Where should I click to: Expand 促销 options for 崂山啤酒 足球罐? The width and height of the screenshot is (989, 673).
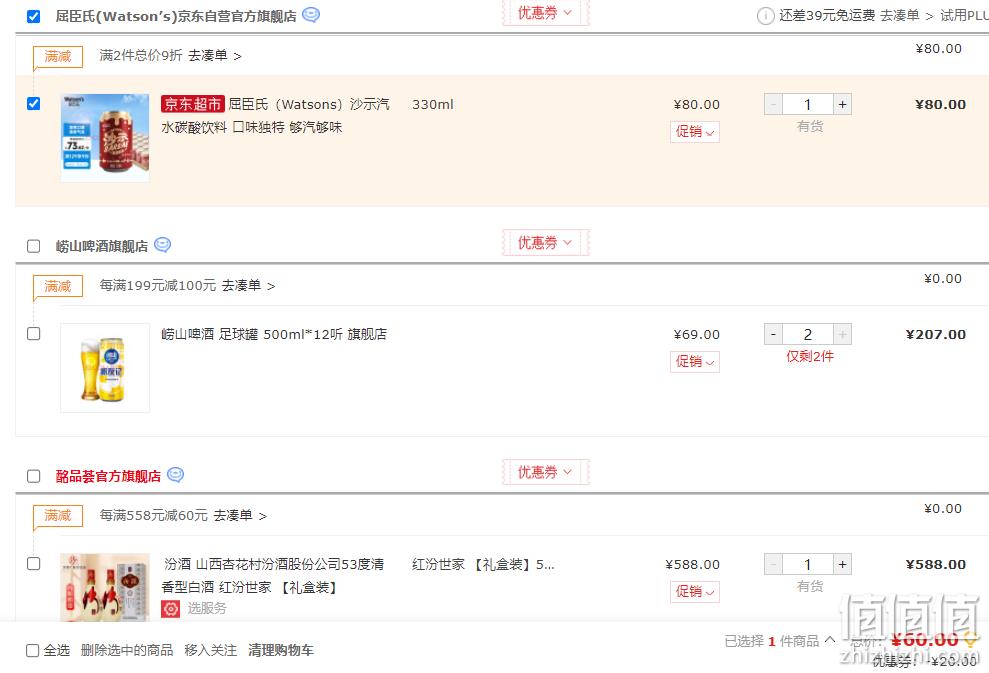tap(694, 361)
